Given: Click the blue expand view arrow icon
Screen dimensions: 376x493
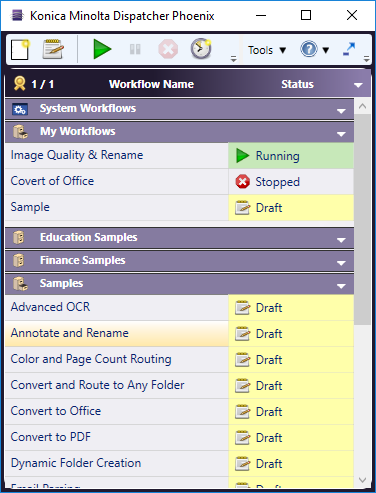Looking at the screenshot, I should 349,50.
